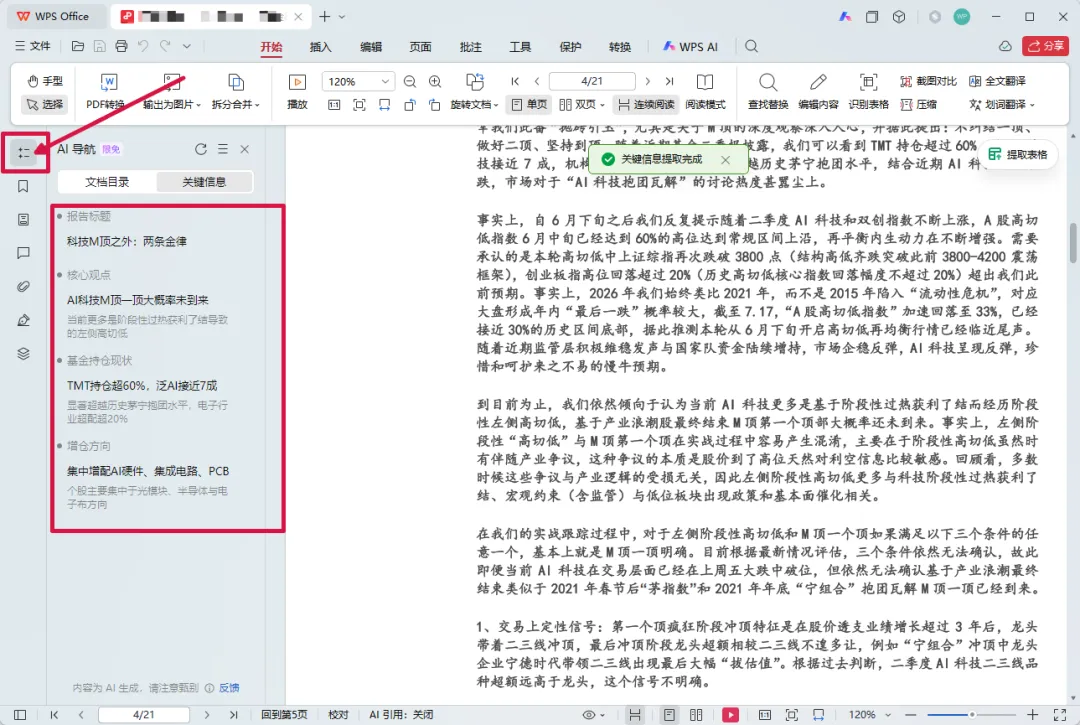Open the PDF转换 converter

106,91
